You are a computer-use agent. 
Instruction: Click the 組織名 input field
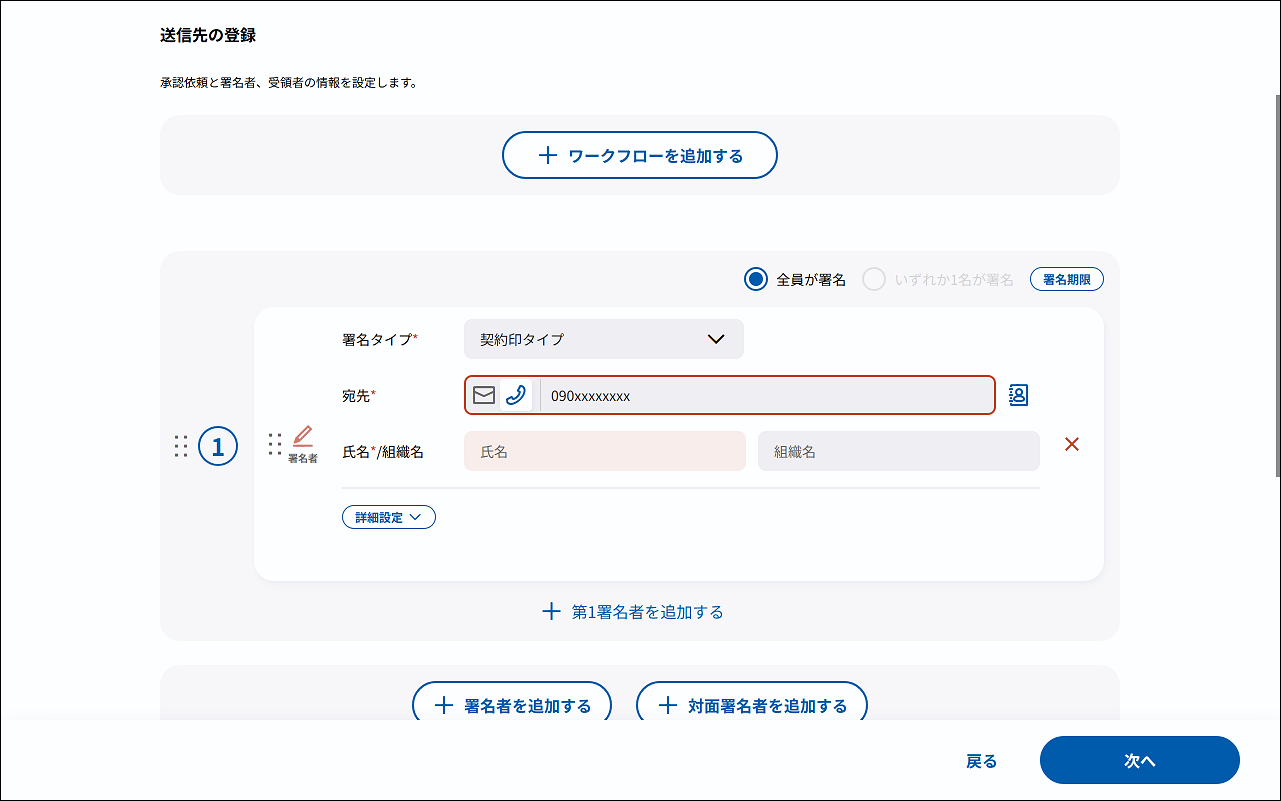tap(898, 451)
